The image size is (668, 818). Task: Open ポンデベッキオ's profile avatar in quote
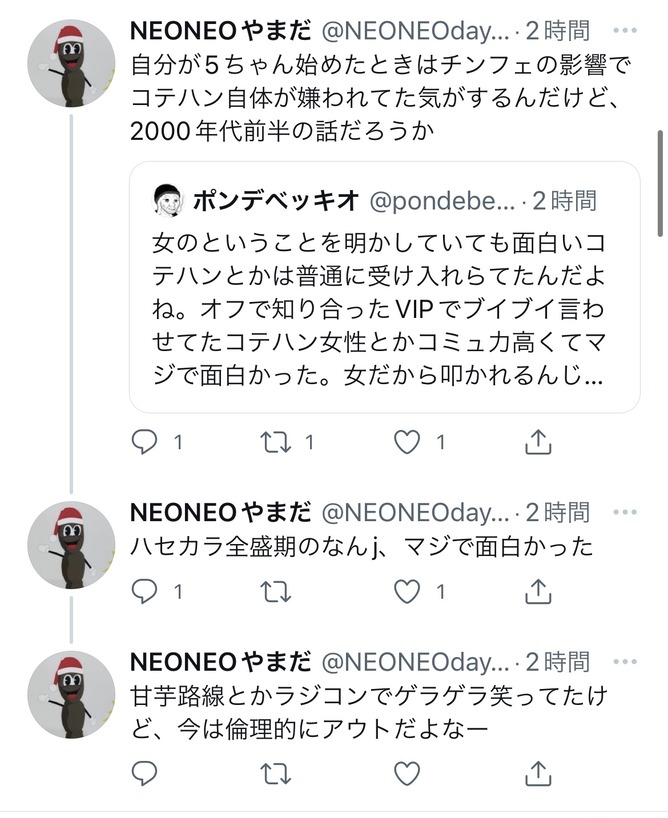point(168,200)
